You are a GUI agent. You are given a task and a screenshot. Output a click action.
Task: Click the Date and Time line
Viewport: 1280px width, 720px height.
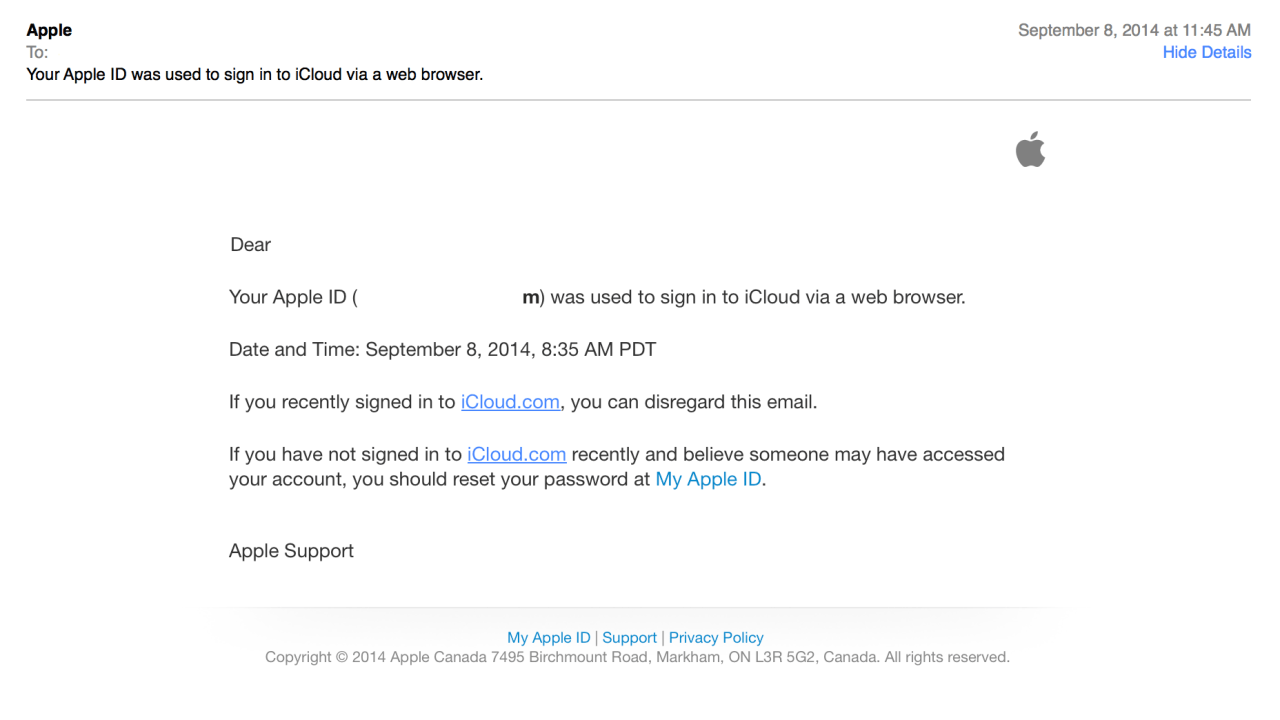tap(442, 349)
